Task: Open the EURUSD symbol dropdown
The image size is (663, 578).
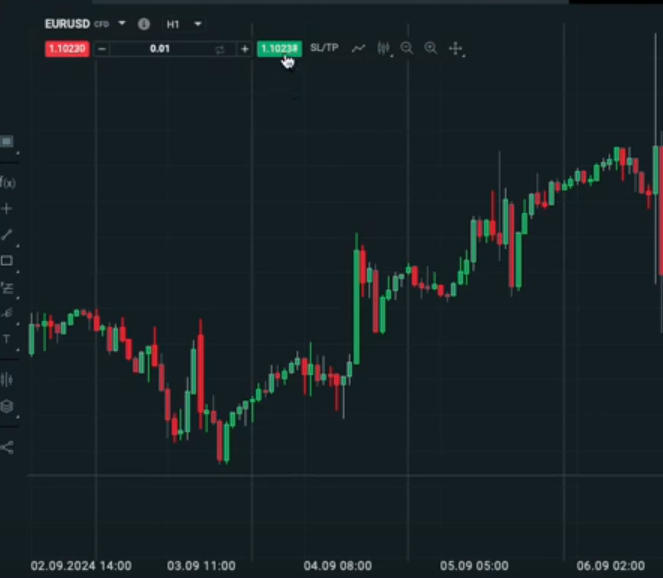Action: (x=122, y=23)
